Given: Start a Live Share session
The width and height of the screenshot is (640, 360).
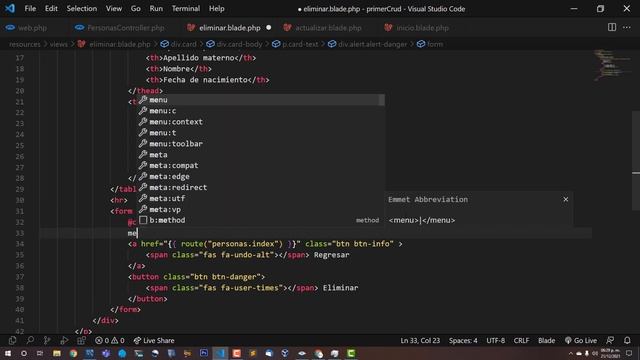Looking at the screenshot, I should click(154, 340).
